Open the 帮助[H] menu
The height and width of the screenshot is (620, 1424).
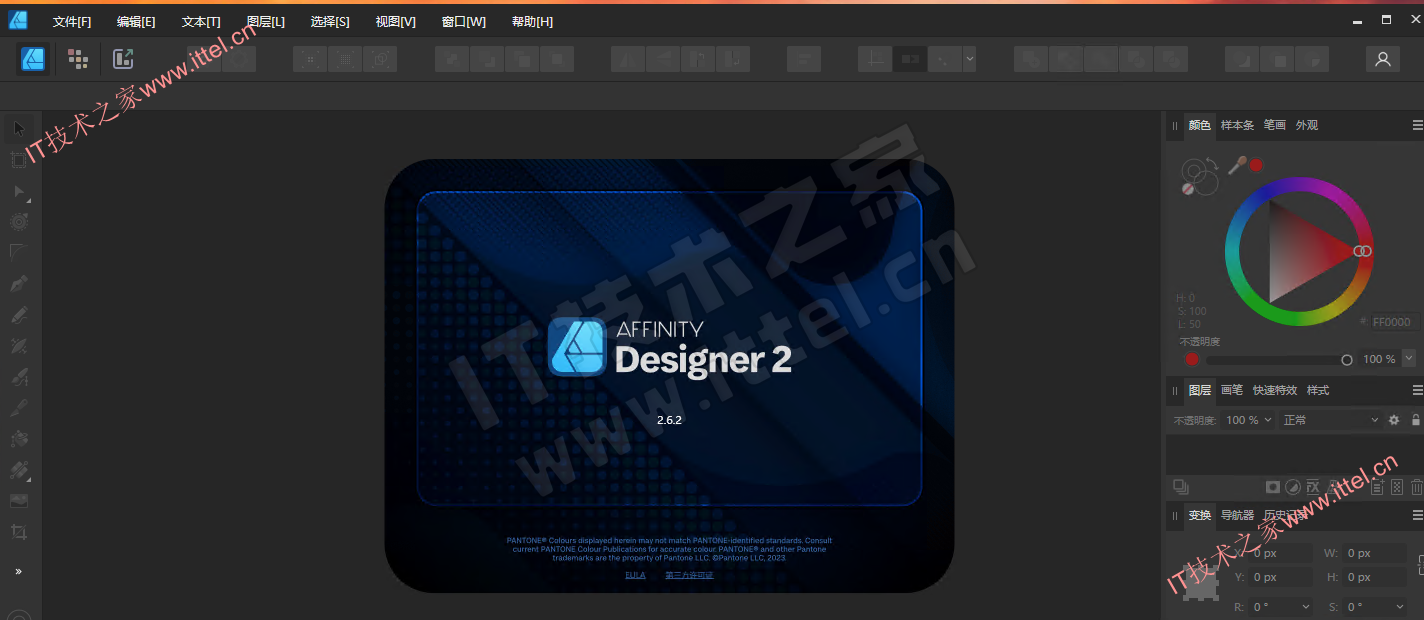coord(532,22)
